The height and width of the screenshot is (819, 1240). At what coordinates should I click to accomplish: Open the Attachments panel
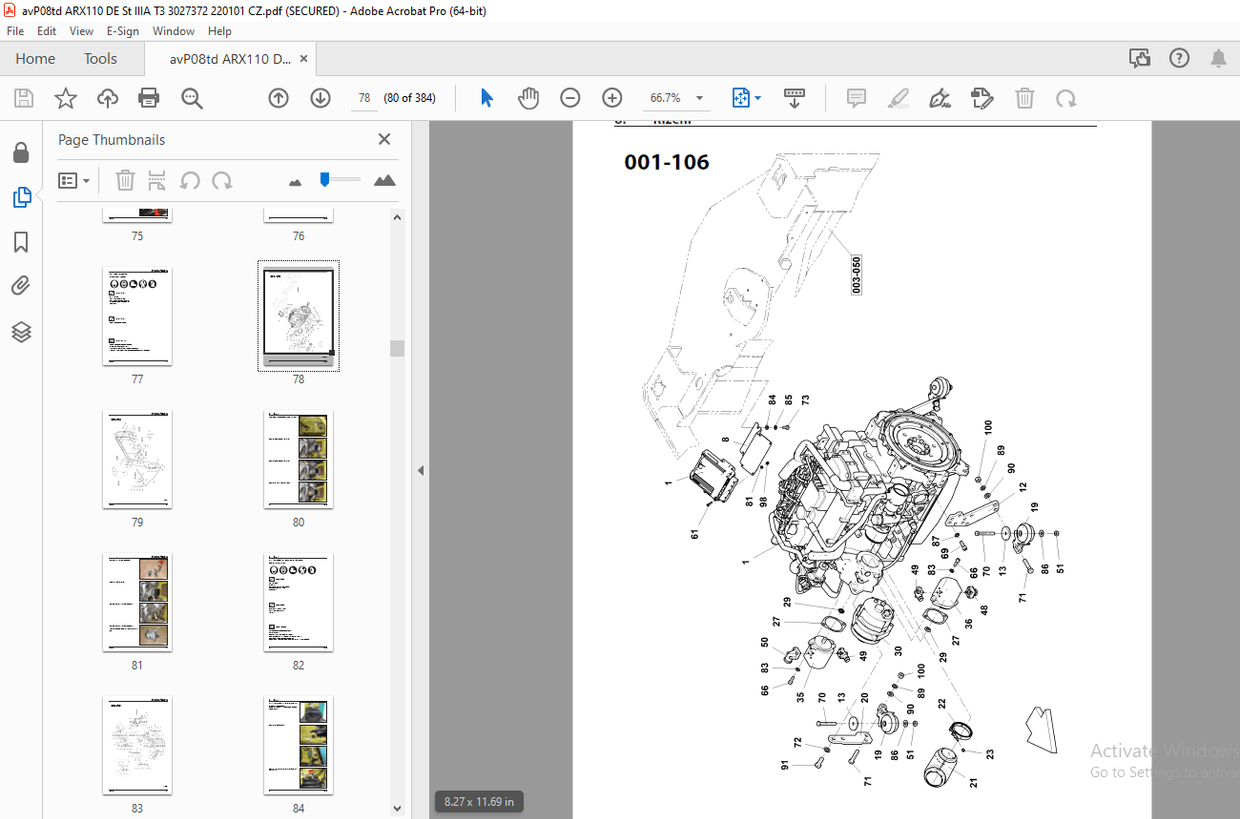(22, 285)
